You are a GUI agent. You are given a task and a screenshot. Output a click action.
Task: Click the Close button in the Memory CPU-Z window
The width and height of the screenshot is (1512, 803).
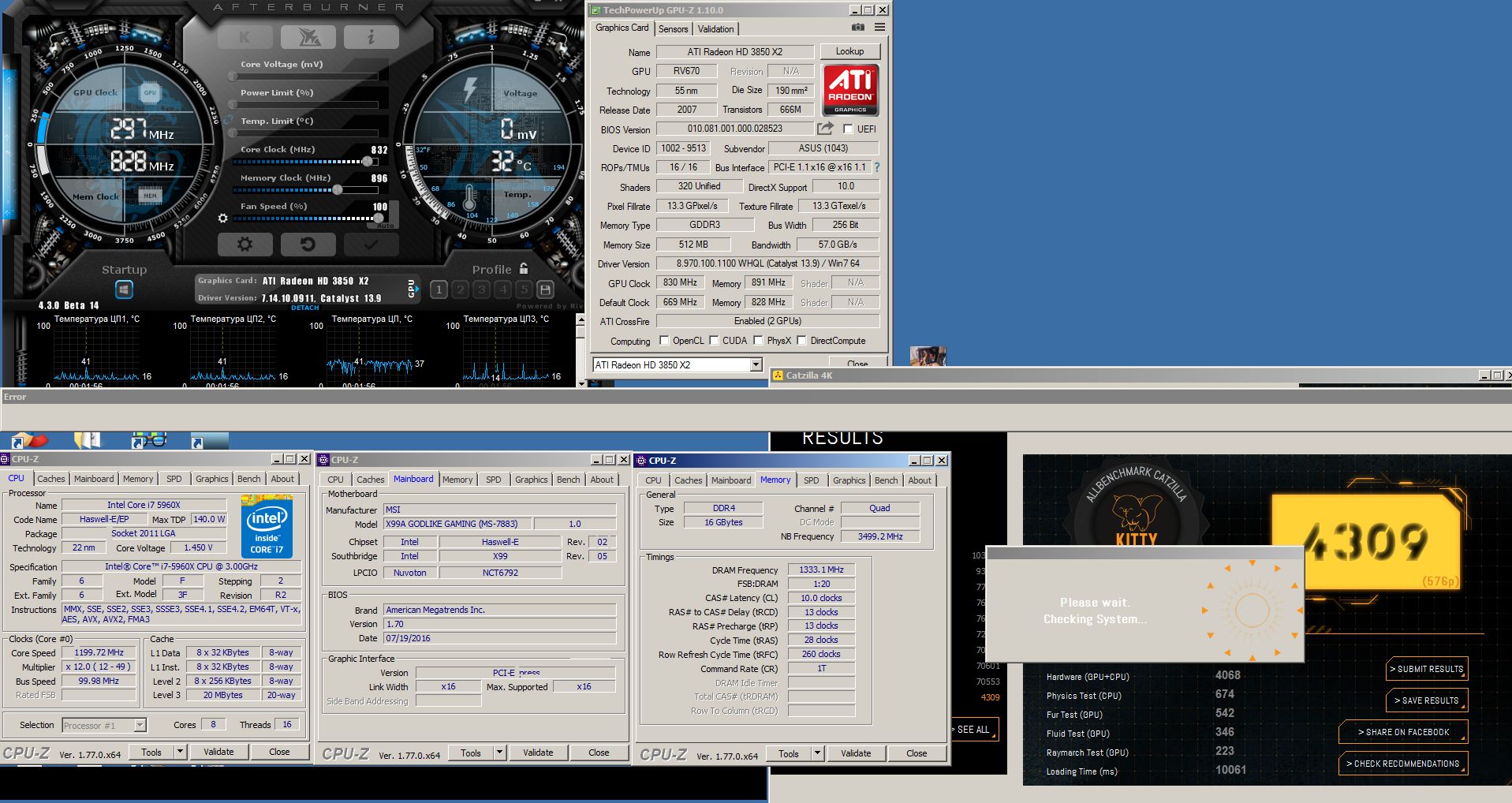[x=917, y=753]
